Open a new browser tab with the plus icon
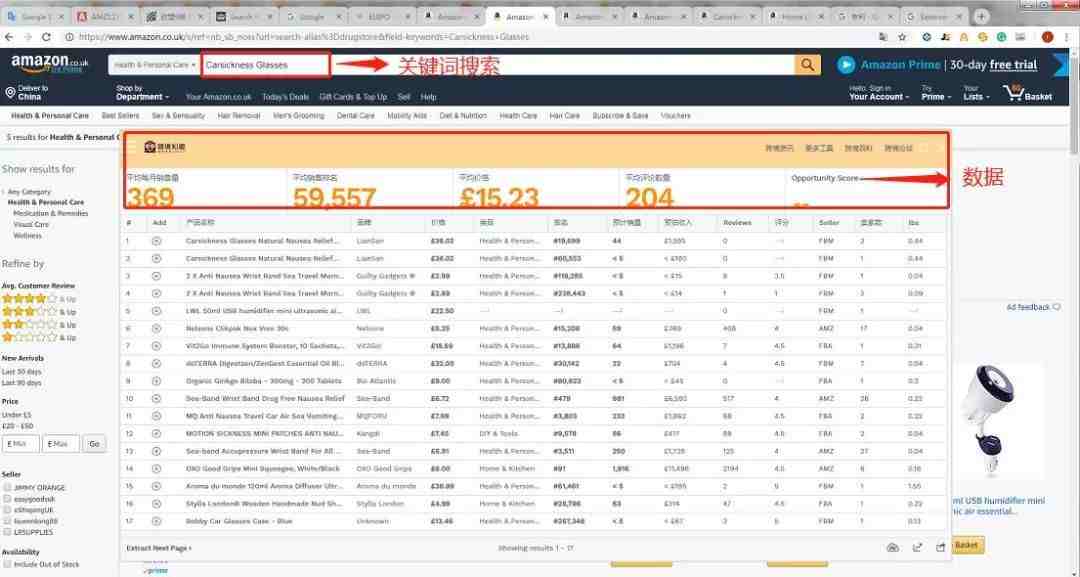The image size is (1080, 577). click(982, 17)
